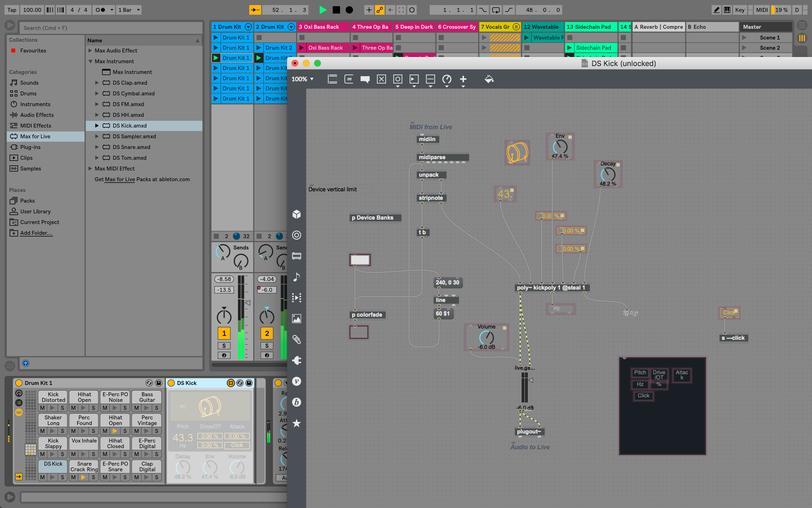This screenshot has height=508, width=812.
Task: Open Max patcher zoom 100% dropdown
Action: [x=302, y=79]
